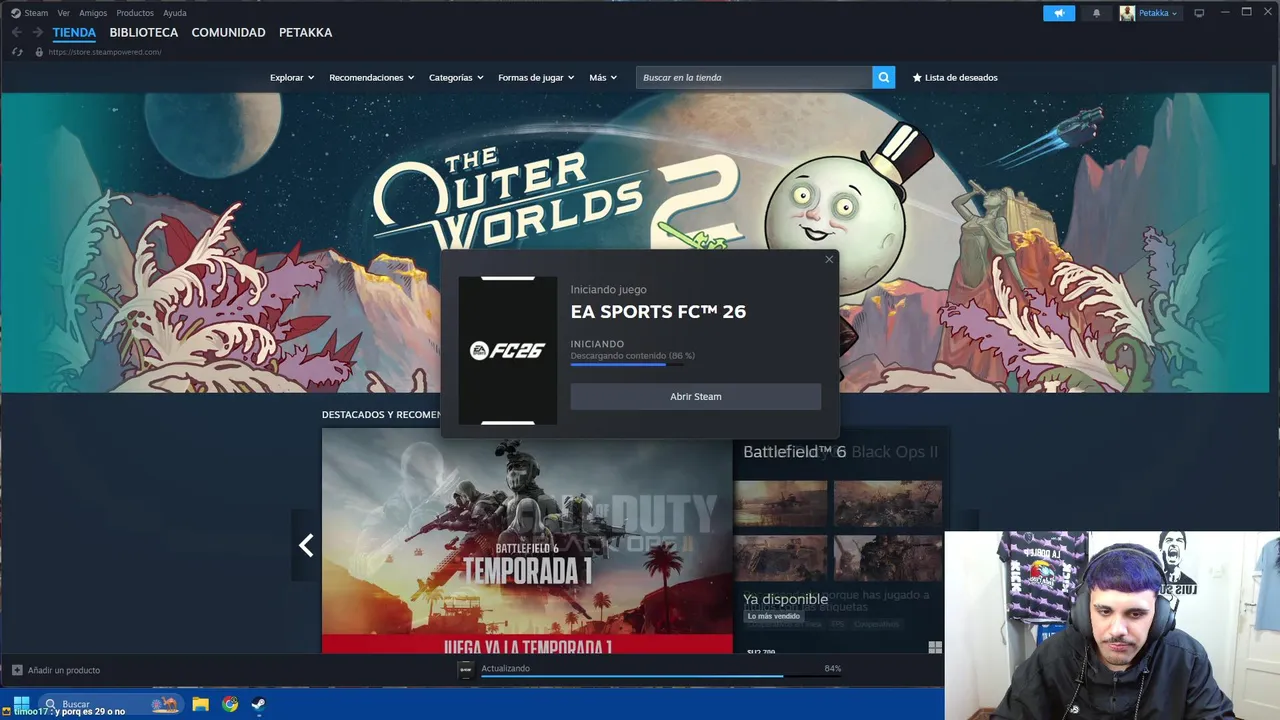Image resolution: width=1280 pixels, height=720 pixels.
Task: Click the lock icon beside the URL
Action: coord(39,52)
